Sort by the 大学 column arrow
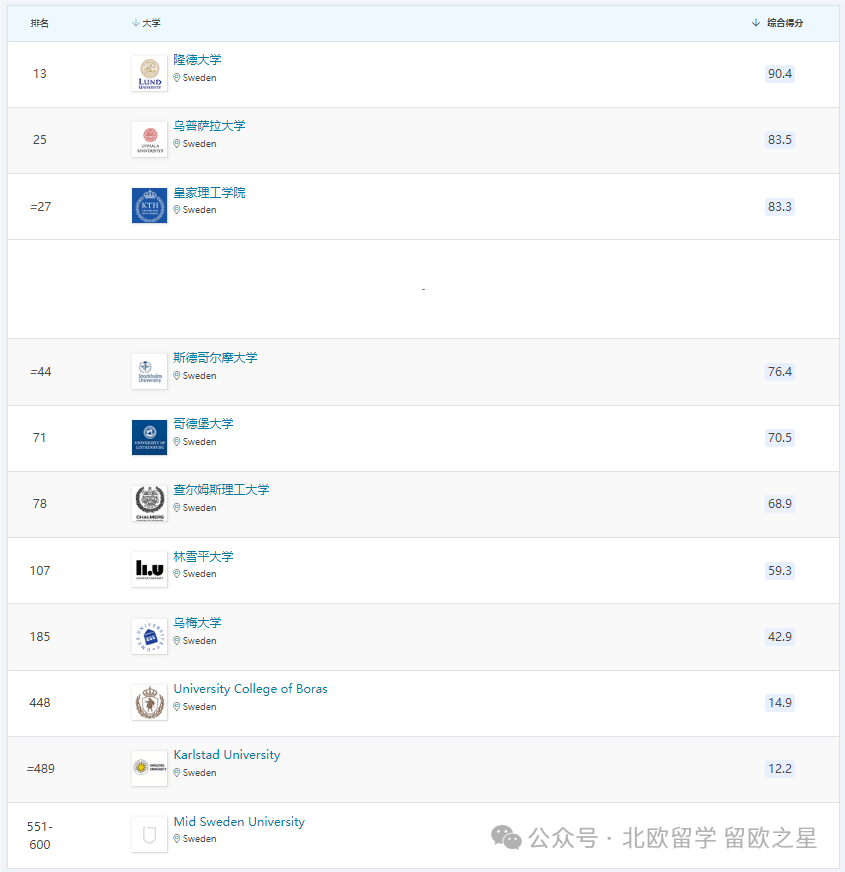The width and height of the screenshot is (845, 872). [x=136, y=23]
